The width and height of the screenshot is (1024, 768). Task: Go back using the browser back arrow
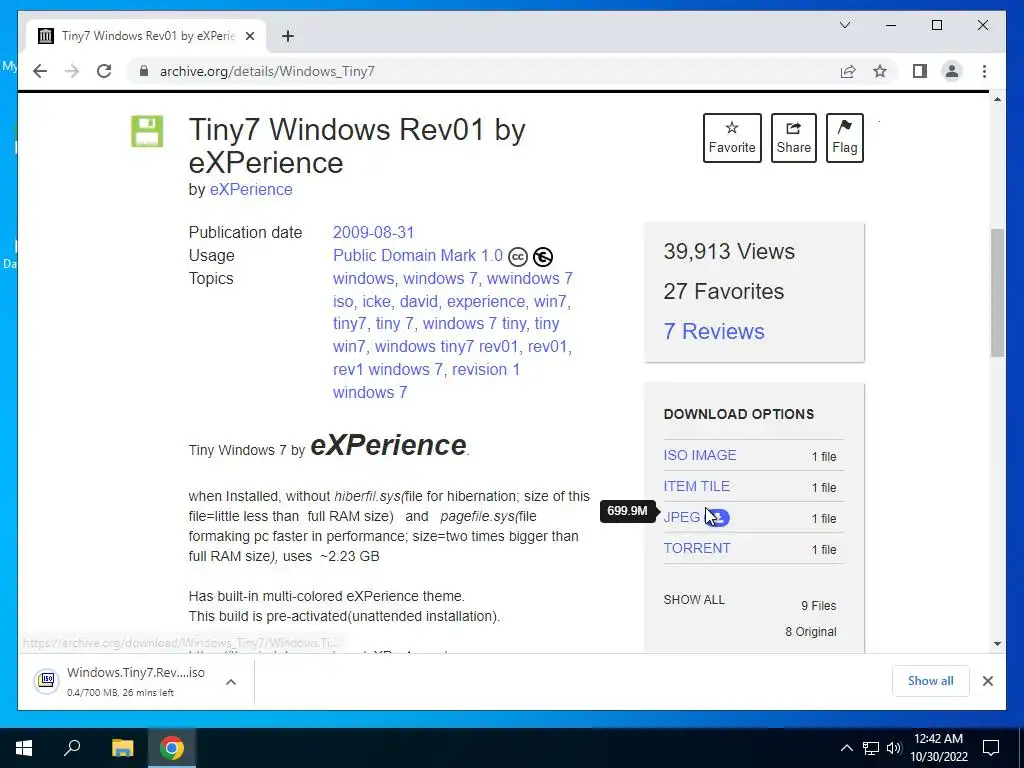pyautogui.click(x=40, y=71)
